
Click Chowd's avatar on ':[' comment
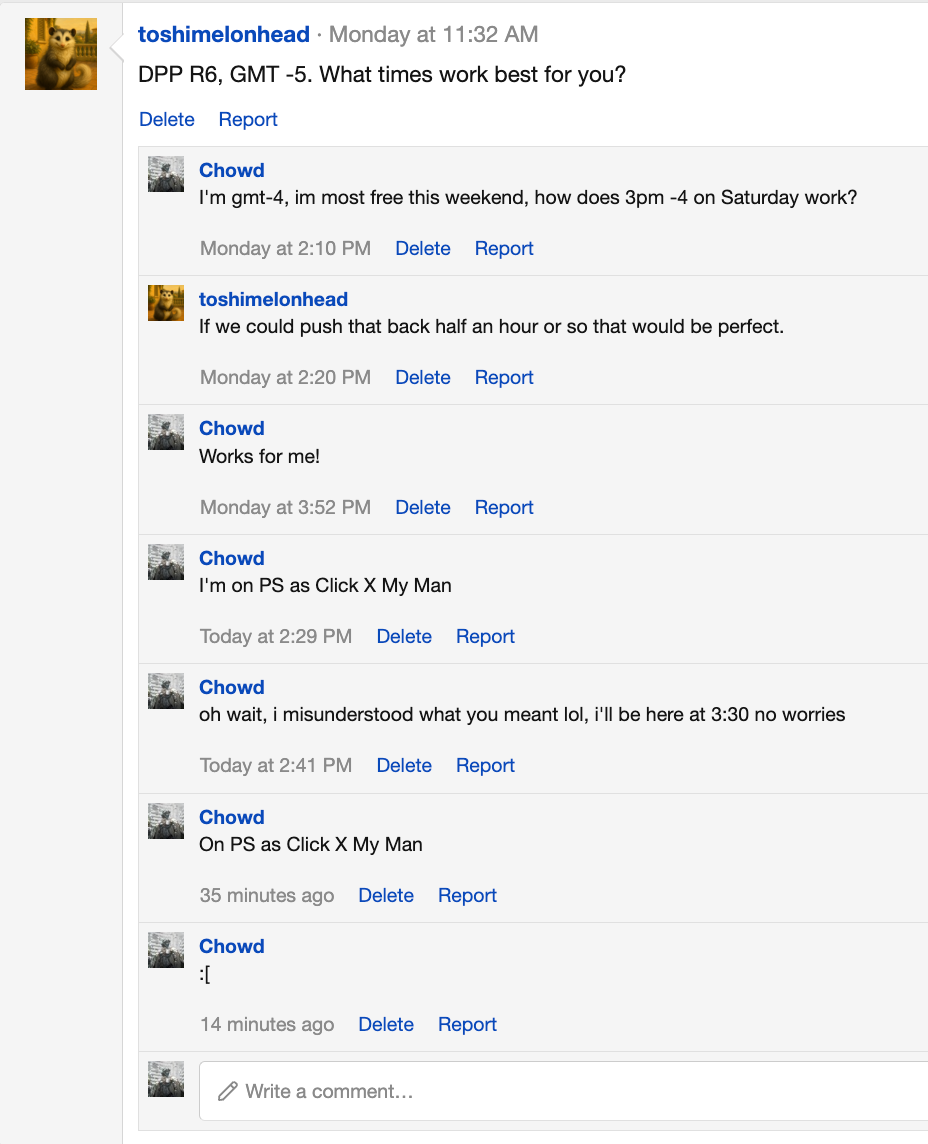pos(166,950)
